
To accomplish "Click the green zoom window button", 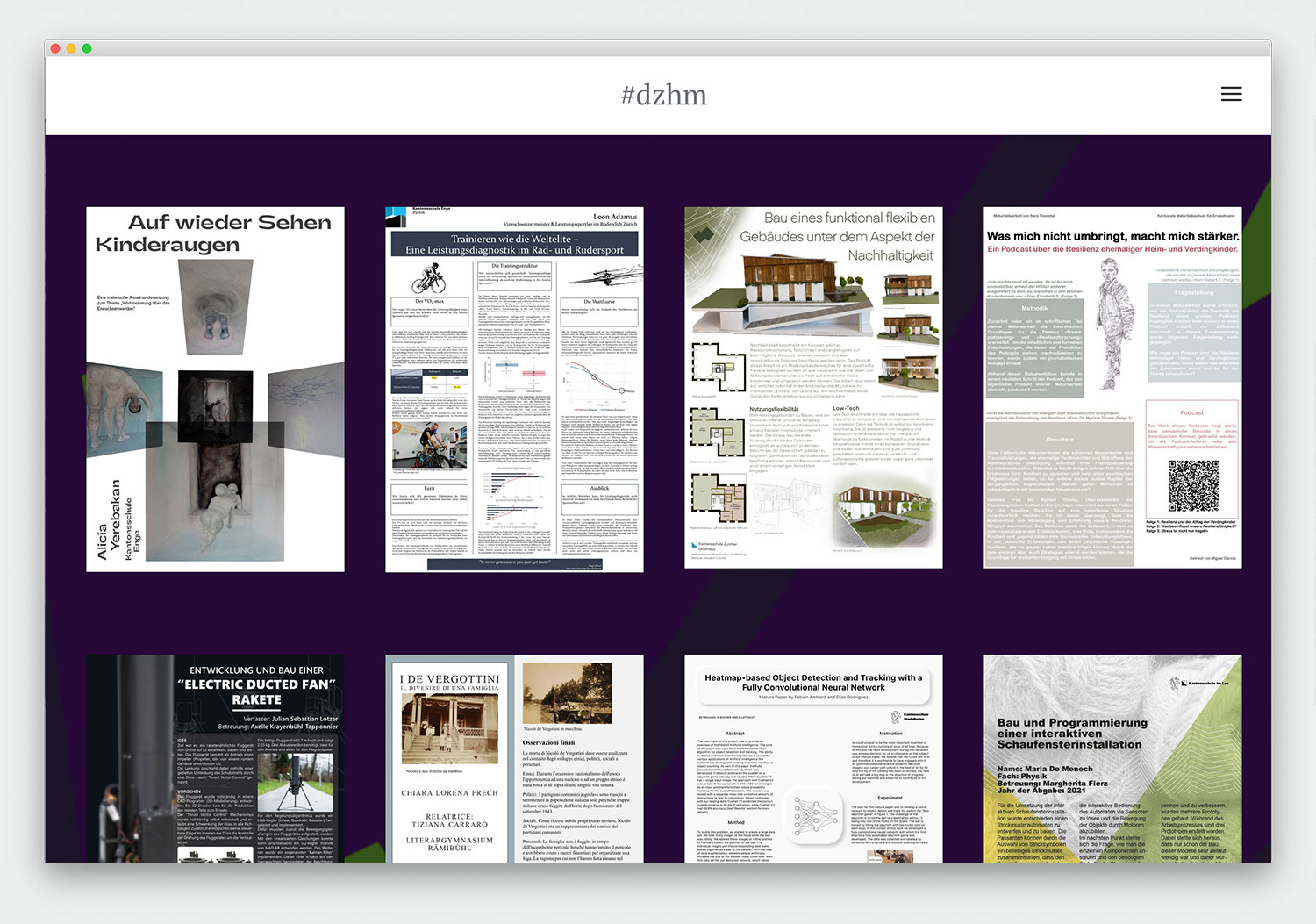I will click(86, 49).
